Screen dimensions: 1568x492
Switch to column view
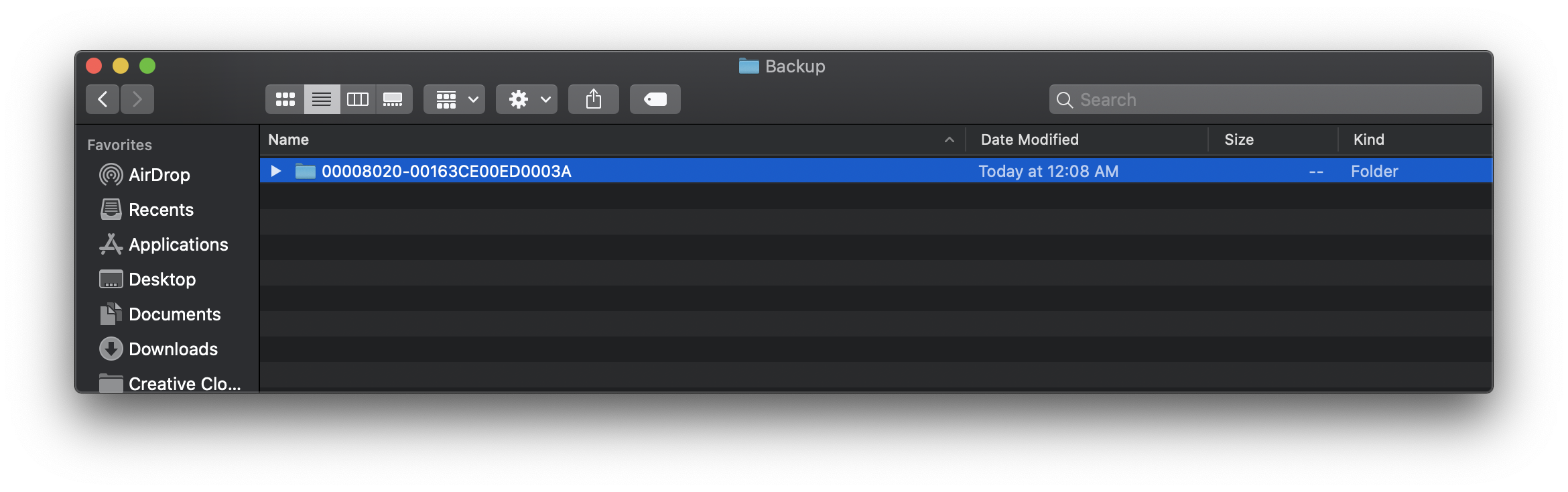358,99
